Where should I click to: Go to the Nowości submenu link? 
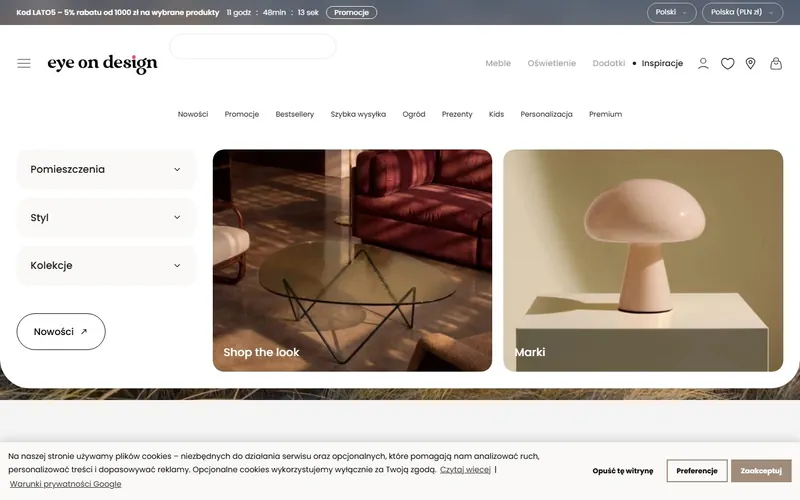pyautogui.click(x=193, y=114)
